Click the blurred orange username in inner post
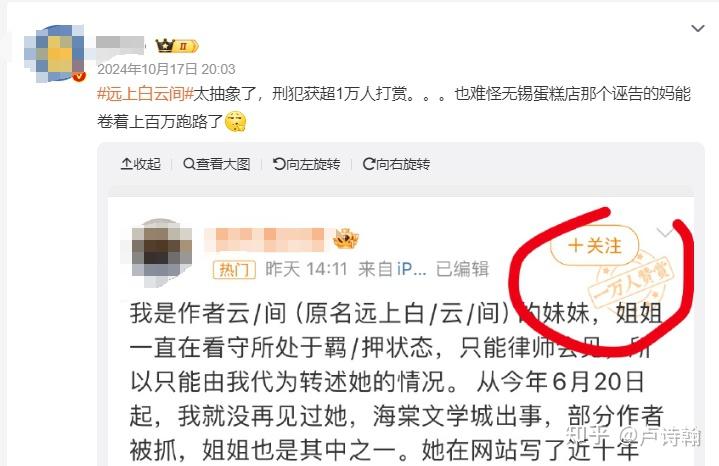The width and height of the screenshot is (719, 466). click(265, 240)
